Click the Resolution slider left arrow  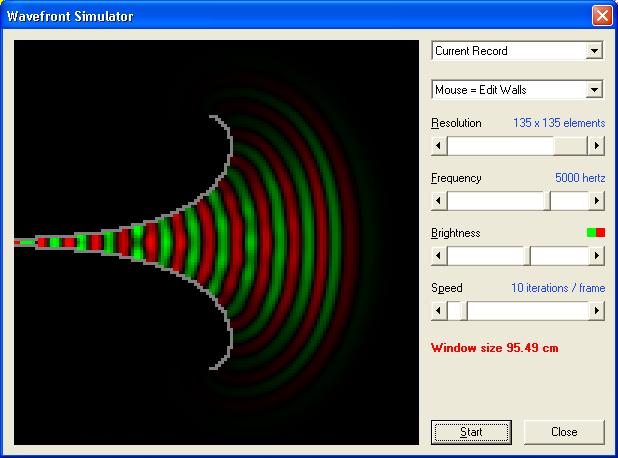(x=439, y=146)
